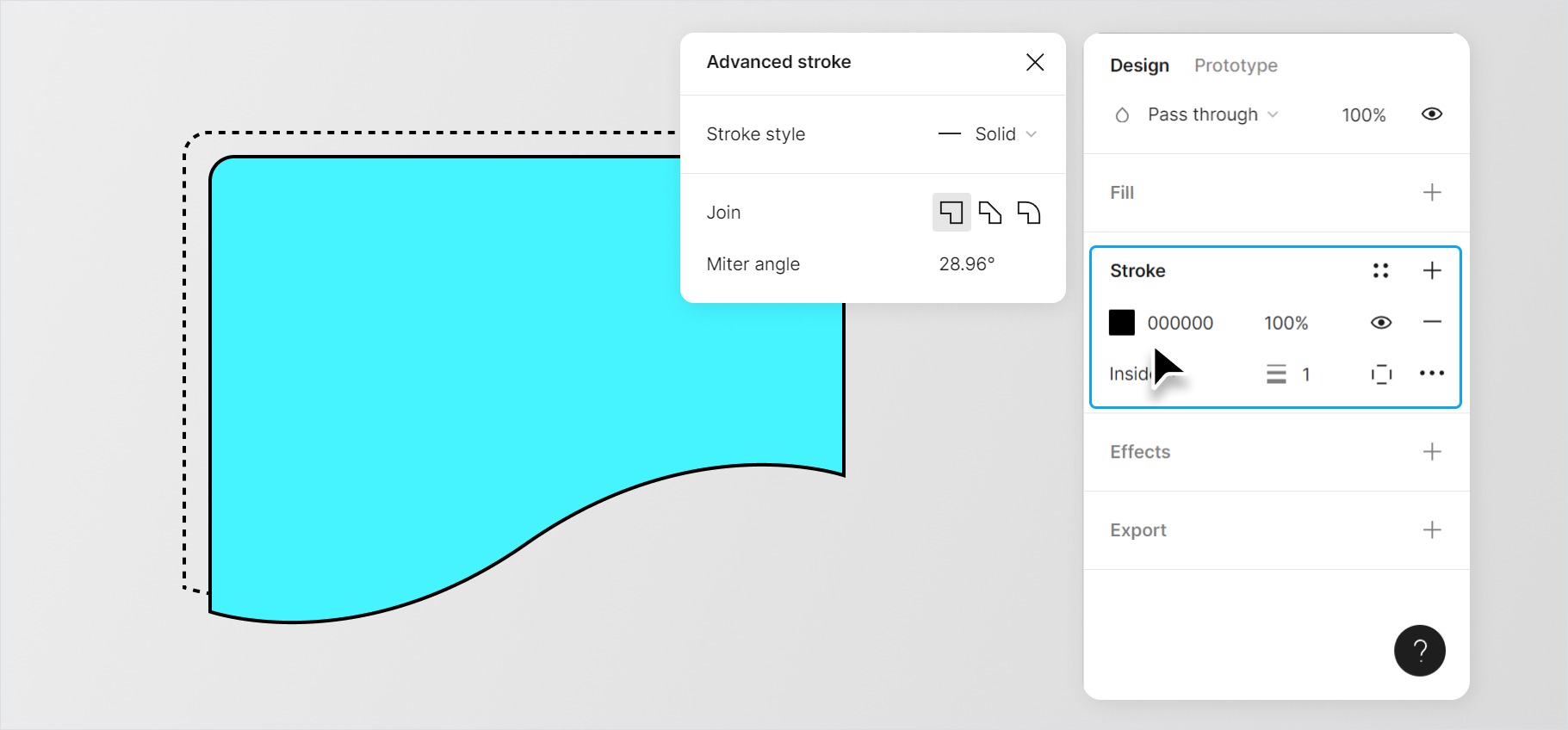This screenshot has width=1568, height=730.
Task: Hide the 000000 stroke using eye icon
Action: tap(1381, 323)
